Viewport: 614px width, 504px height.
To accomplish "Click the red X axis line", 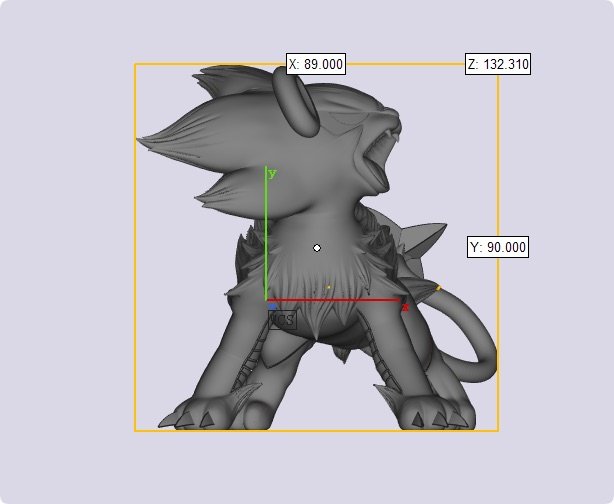I will pyautogui.click(x=334, y=300).
